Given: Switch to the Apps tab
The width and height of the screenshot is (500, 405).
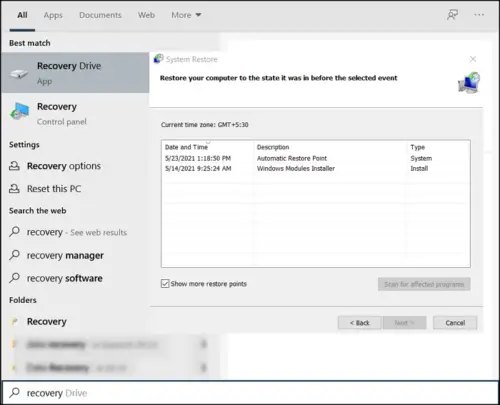Looking at the screenshot, I should click(x=53, y=15).
